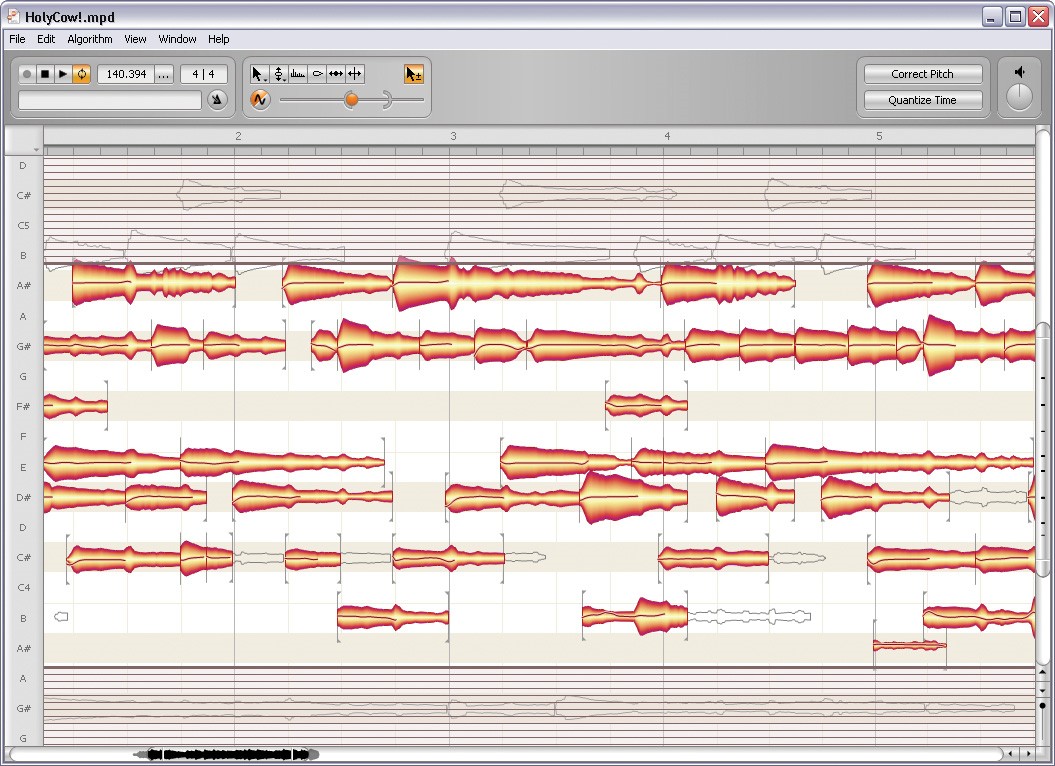This screenshot has height=766, width=1055.
Task: Toggle the round orange waveform button
Action: pos(260,100)
